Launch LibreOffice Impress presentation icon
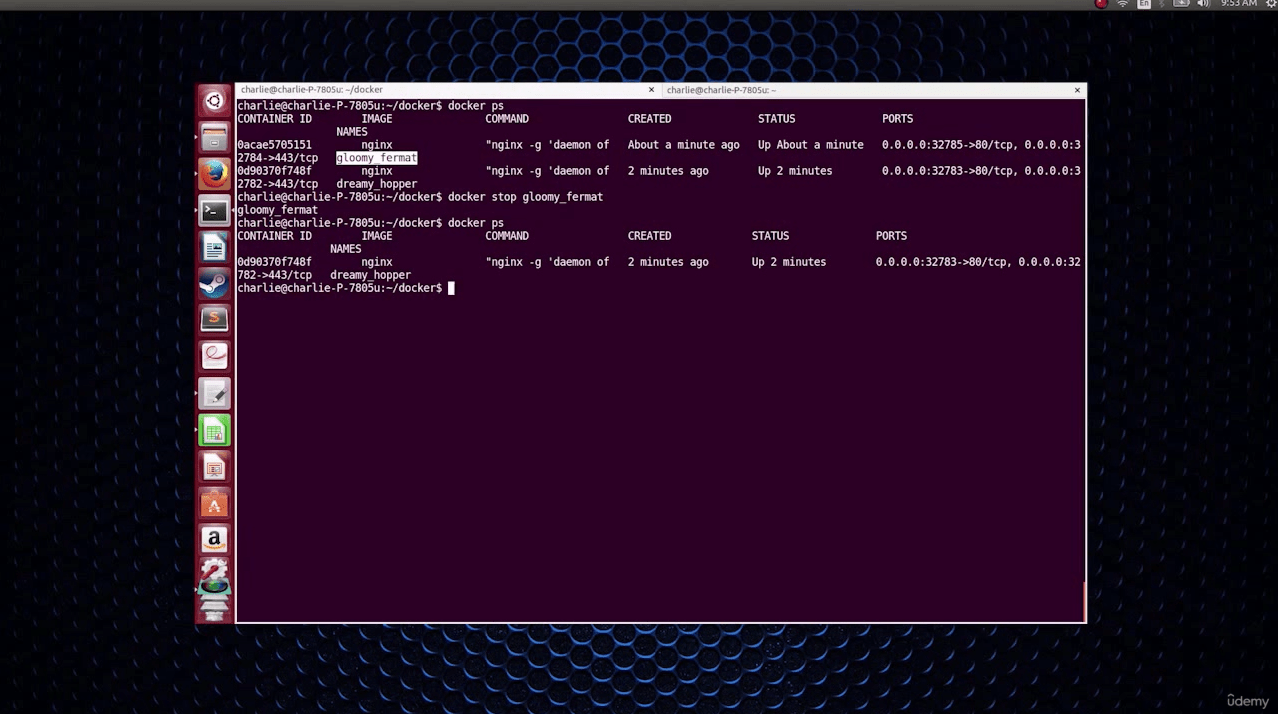1278x714 pixels. click(x=214, y=467)
